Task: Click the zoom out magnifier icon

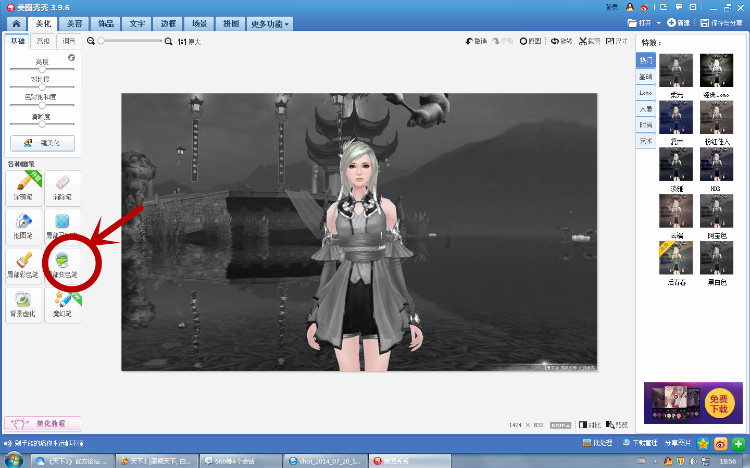Action: [x=90, y=41]
